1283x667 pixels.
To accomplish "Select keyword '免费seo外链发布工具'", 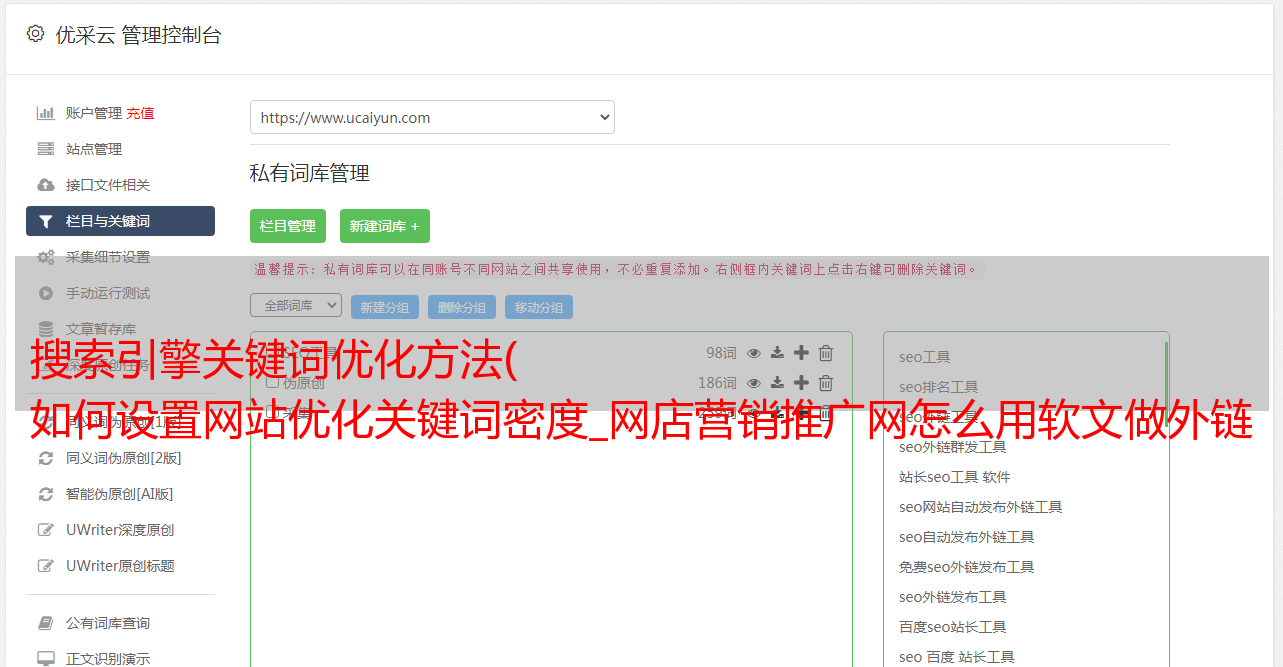I will pos(967,567).
